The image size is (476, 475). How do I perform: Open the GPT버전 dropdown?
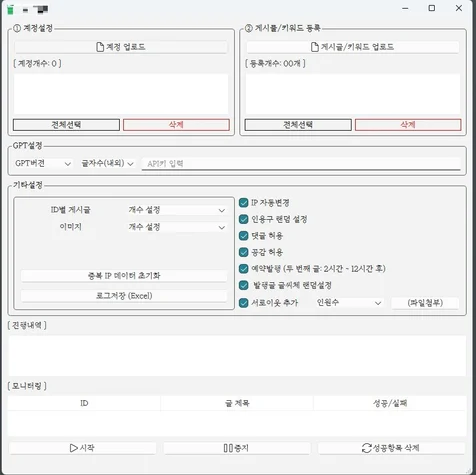pyautogui.click(x=43, y=163)
